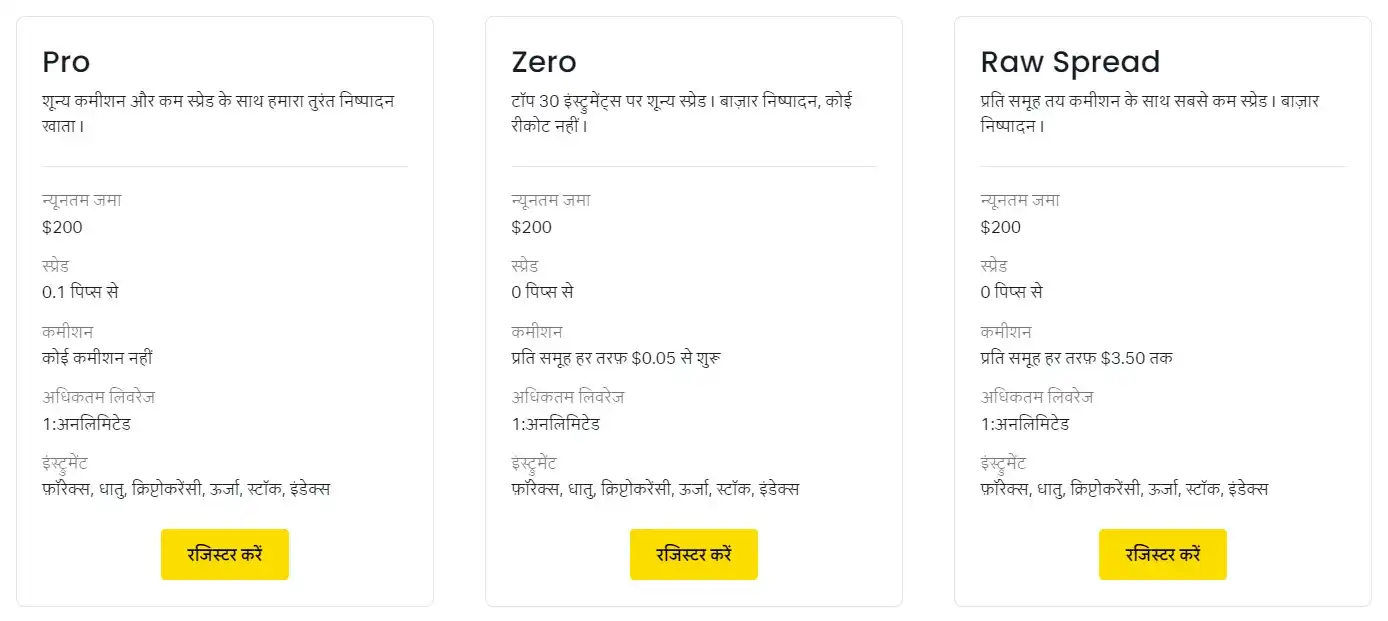Click 0 पिप्स से spread in Zero card
1388x621 pixels.
coord(542,292)
